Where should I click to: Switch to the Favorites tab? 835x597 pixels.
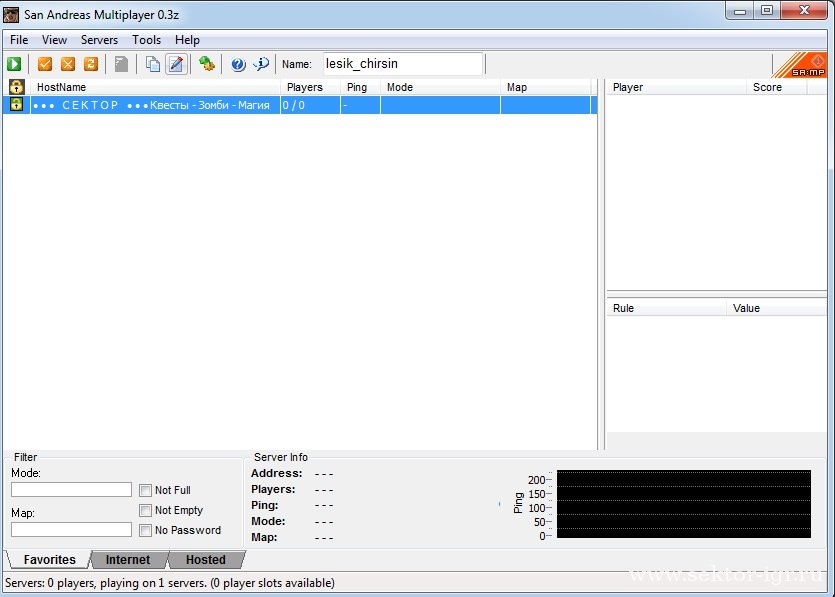[50, 560]
